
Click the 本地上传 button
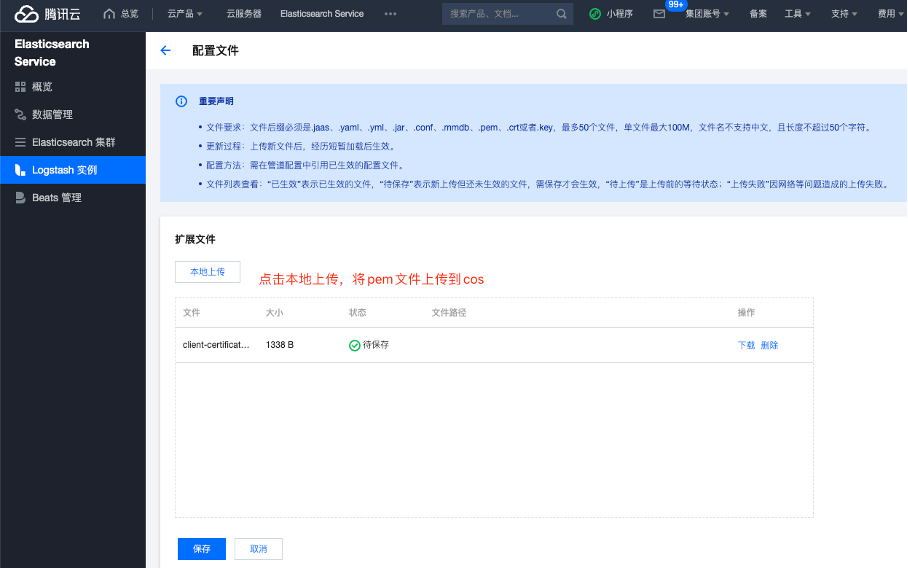coord(207,272)
